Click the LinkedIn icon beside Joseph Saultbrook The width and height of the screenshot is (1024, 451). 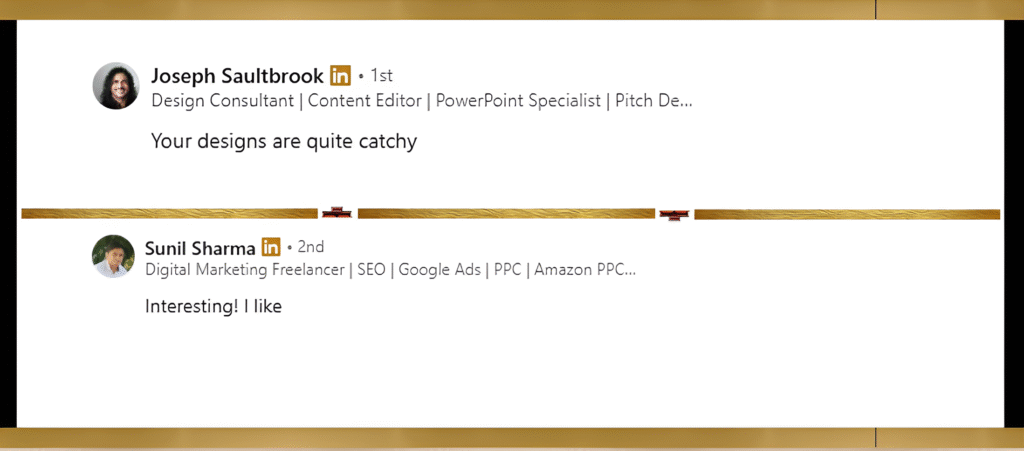340,76
